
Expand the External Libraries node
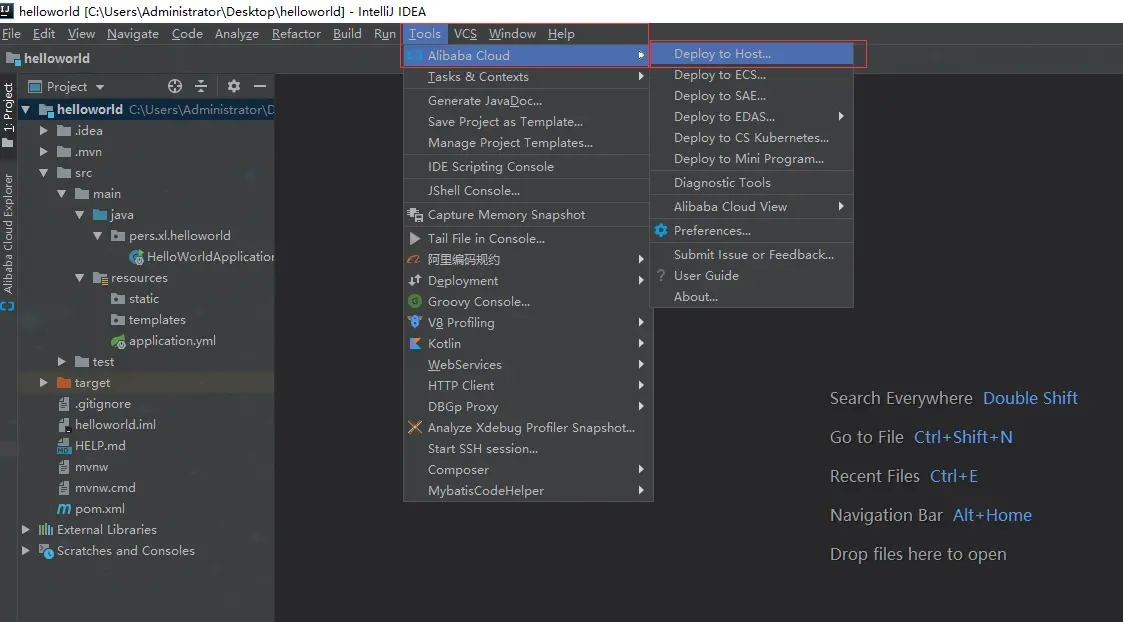26,530
